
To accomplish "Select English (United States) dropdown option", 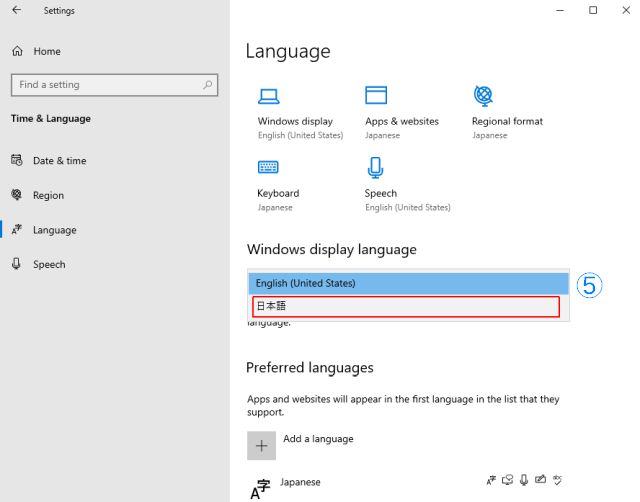I will (x=408, y=283).
